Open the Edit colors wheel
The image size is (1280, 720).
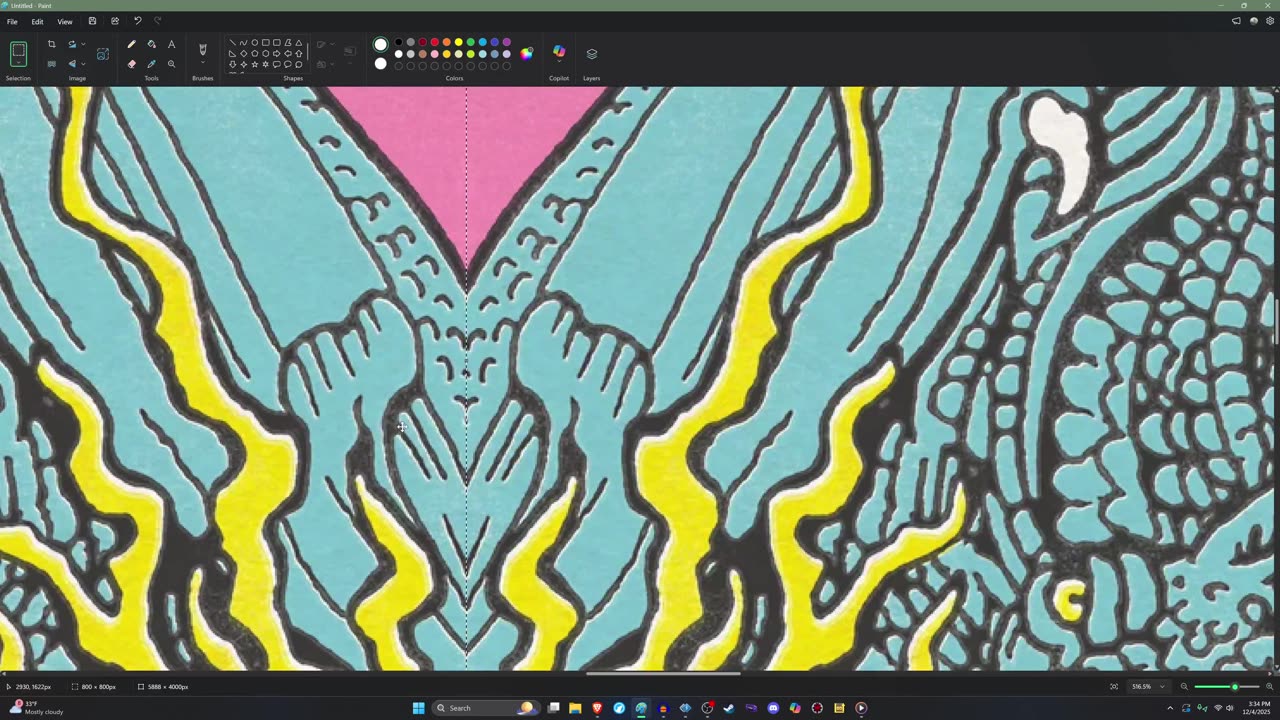527,53
